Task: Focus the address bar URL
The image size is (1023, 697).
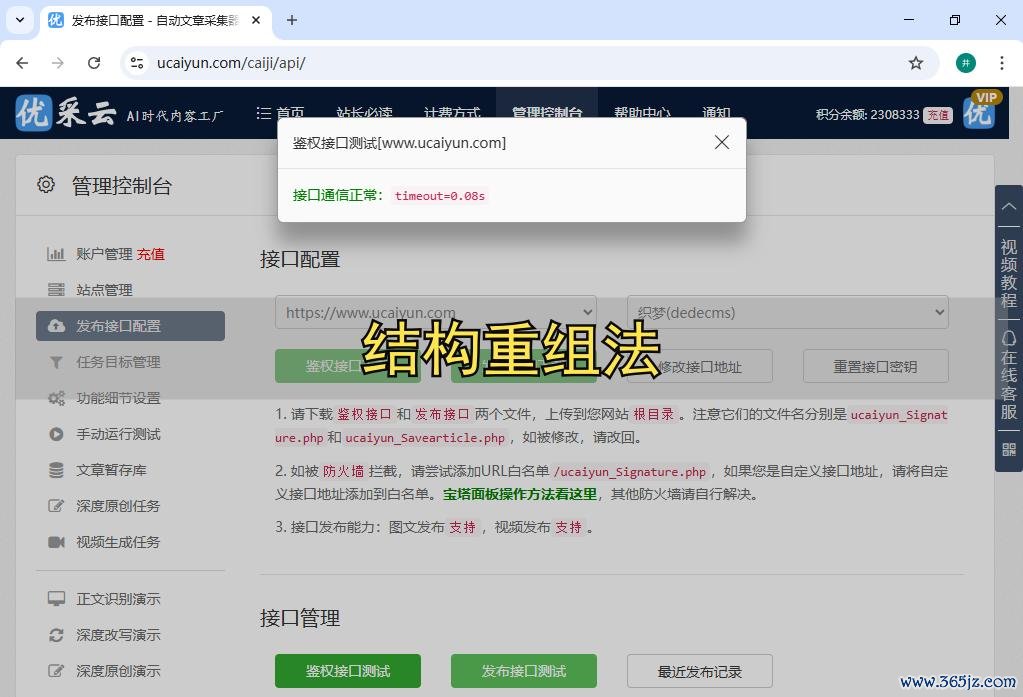Action: [x=231, y=63]
